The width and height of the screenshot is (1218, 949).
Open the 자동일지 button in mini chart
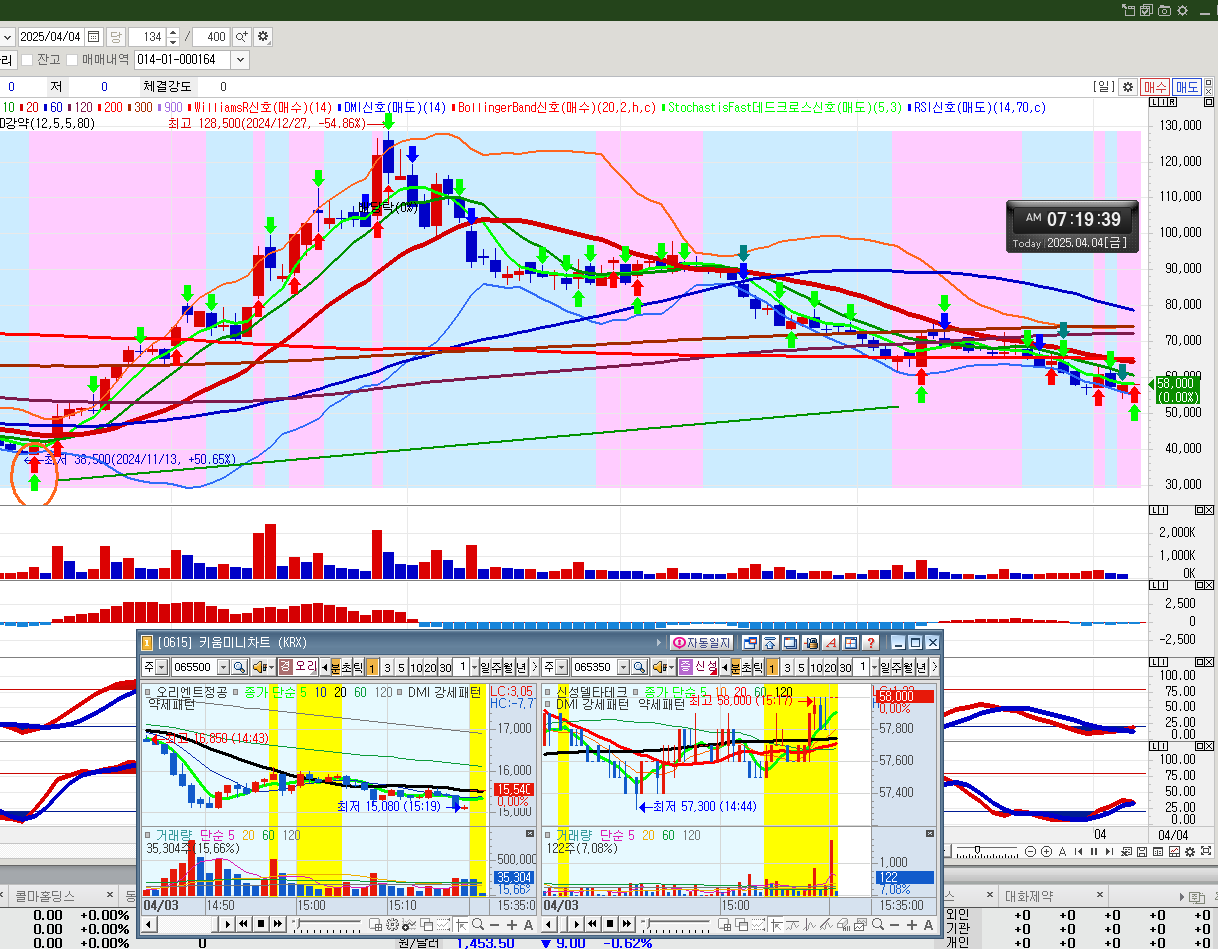(702, 643)
